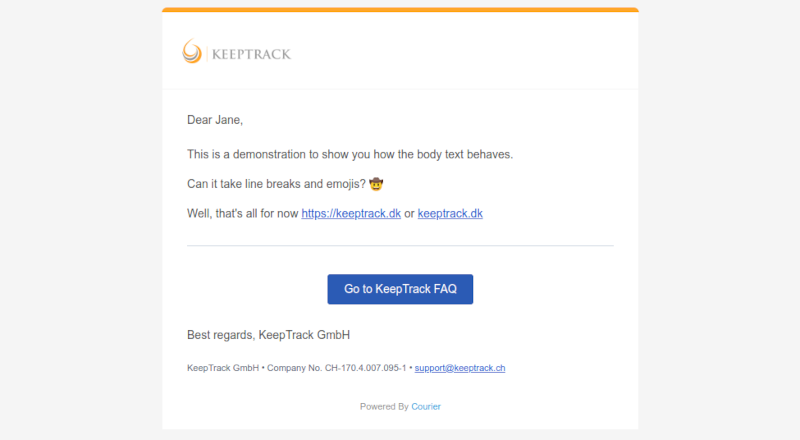Click the KeepTrack orange swirl logo icon
800x440 pixels.
coord(192,51)
